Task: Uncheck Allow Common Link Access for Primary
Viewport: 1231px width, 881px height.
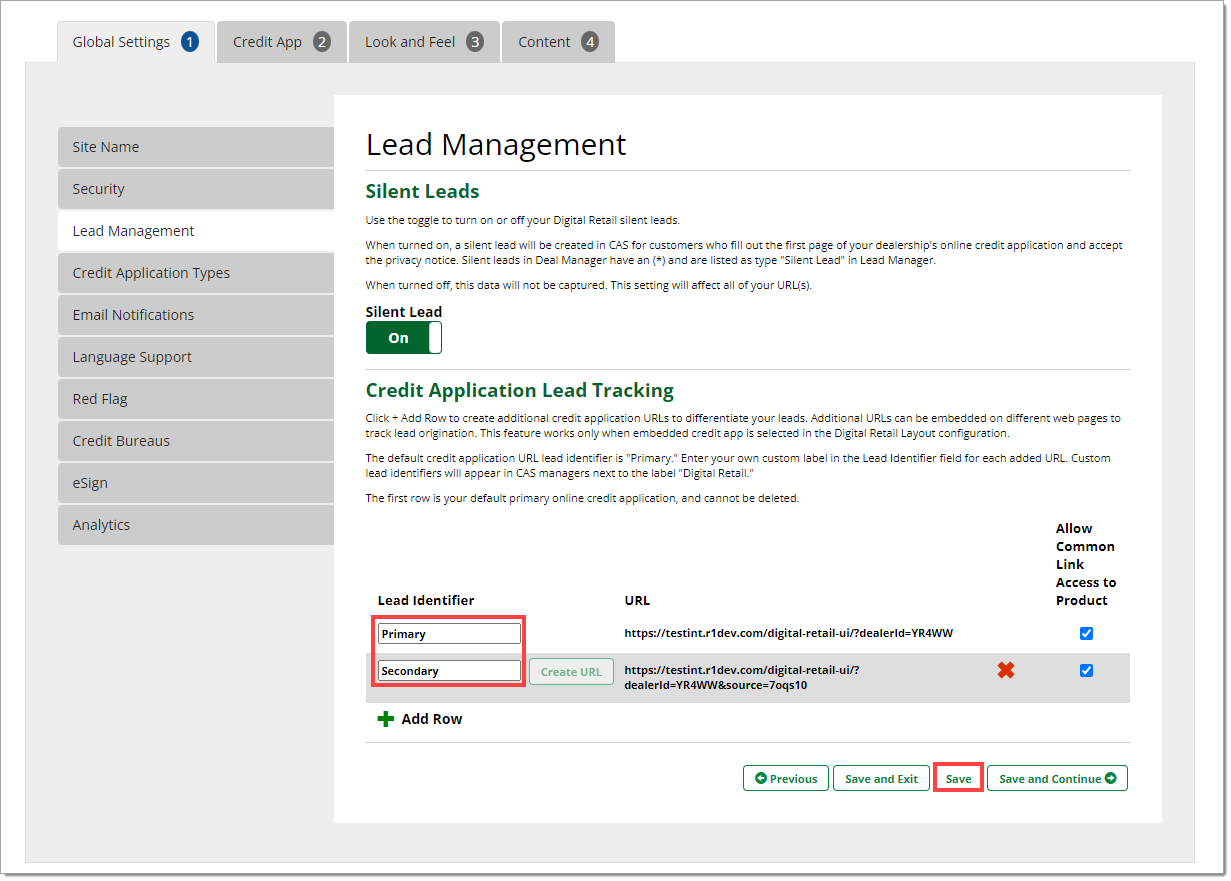Action: pyautogui.click(x=1087, y=633)
